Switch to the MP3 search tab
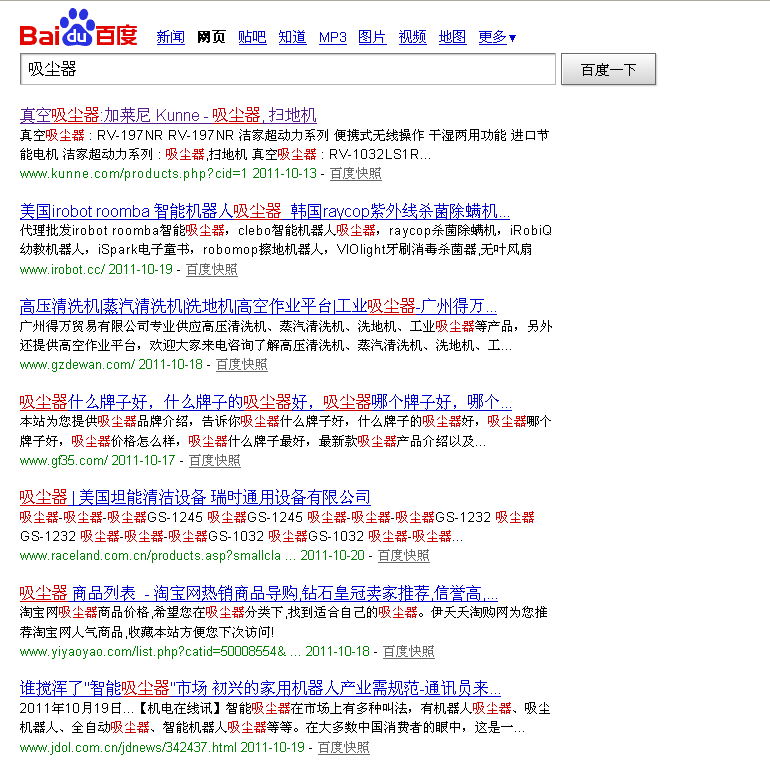 coord(332,37)
